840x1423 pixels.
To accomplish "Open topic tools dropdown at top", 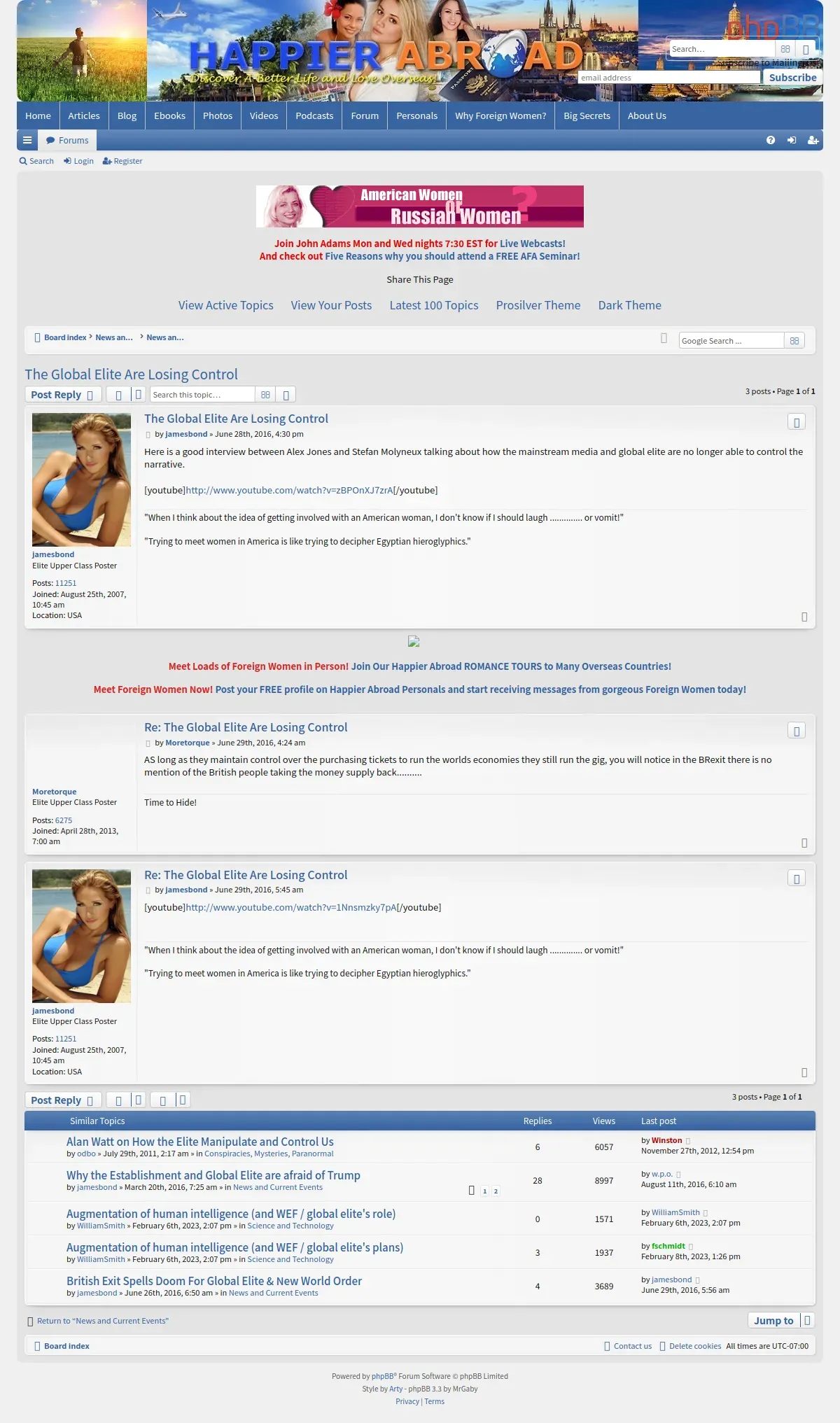I will (x=126, y=395).
